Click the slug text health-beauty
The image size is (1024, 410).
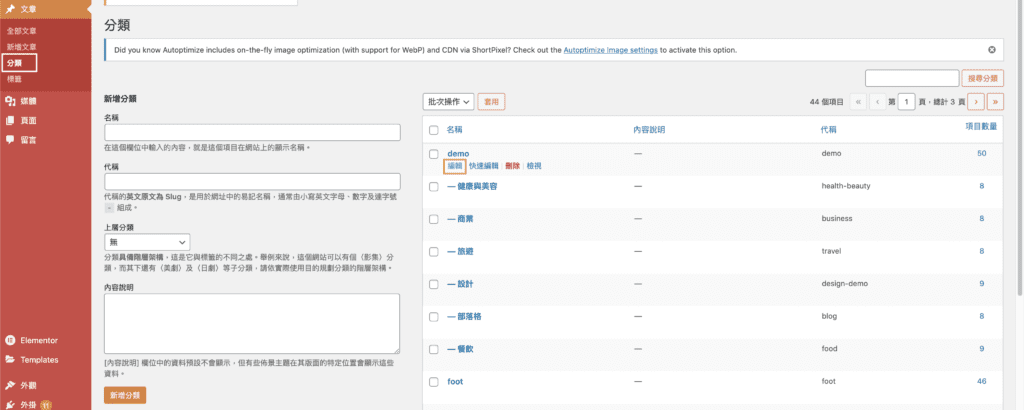[846, 187]
